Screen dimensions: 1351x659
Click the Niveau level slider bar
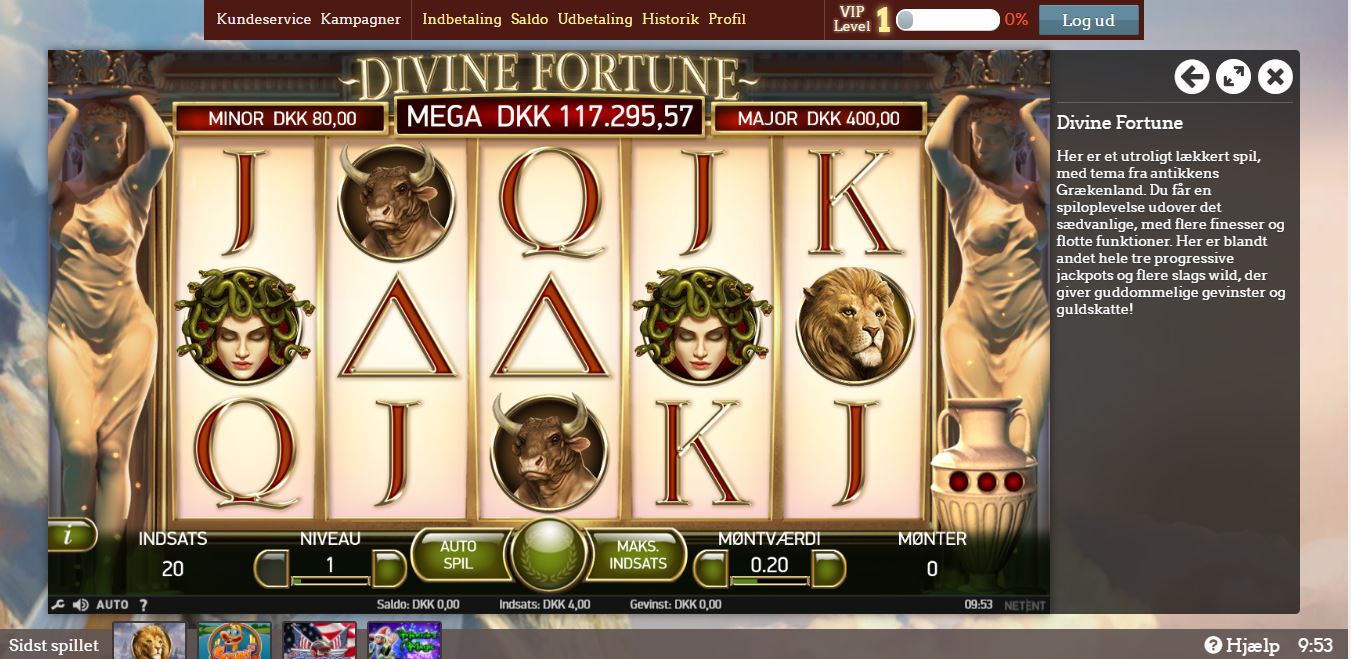[x=330, y=580]
